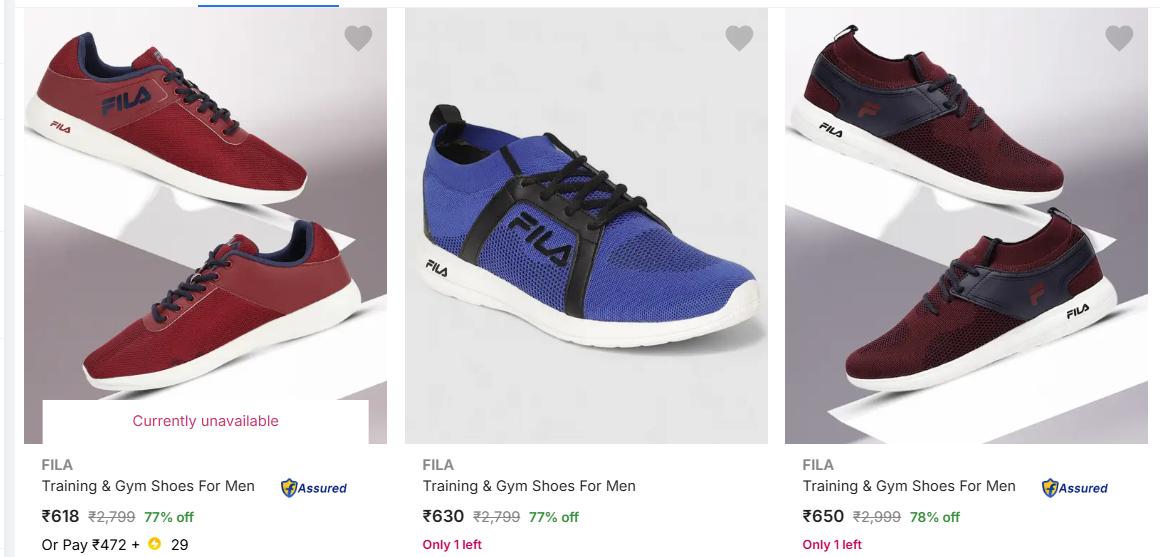Viewport: 1160px width, 557px height.
Task: Add the ₹650 maroon knit shoes to wishlist
Action: coord(1119,38)
